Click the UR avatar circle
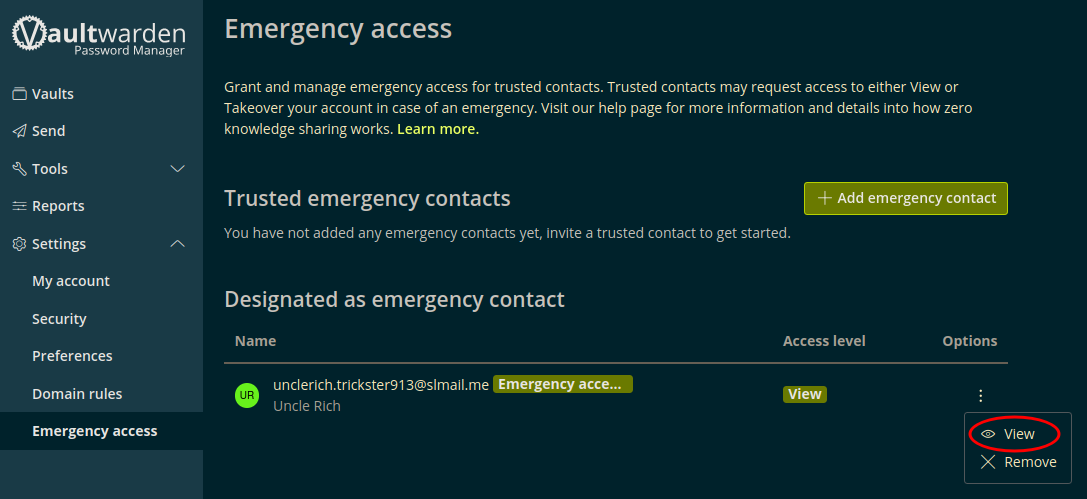The width and height of the screenshot is (1087, 499). [x=246, y=396]
